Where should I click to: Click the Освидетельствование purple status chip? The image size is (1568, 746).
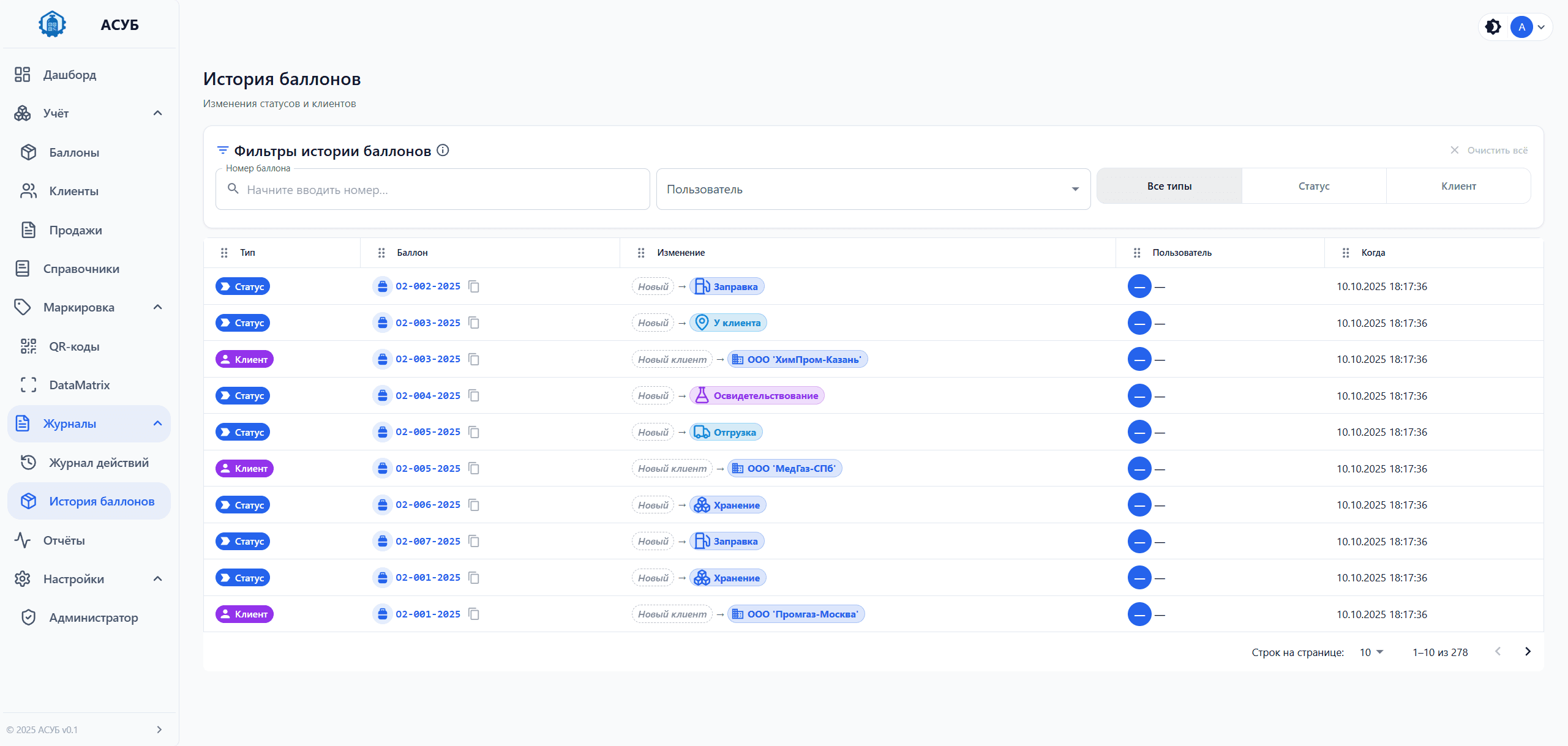[757, 396]
